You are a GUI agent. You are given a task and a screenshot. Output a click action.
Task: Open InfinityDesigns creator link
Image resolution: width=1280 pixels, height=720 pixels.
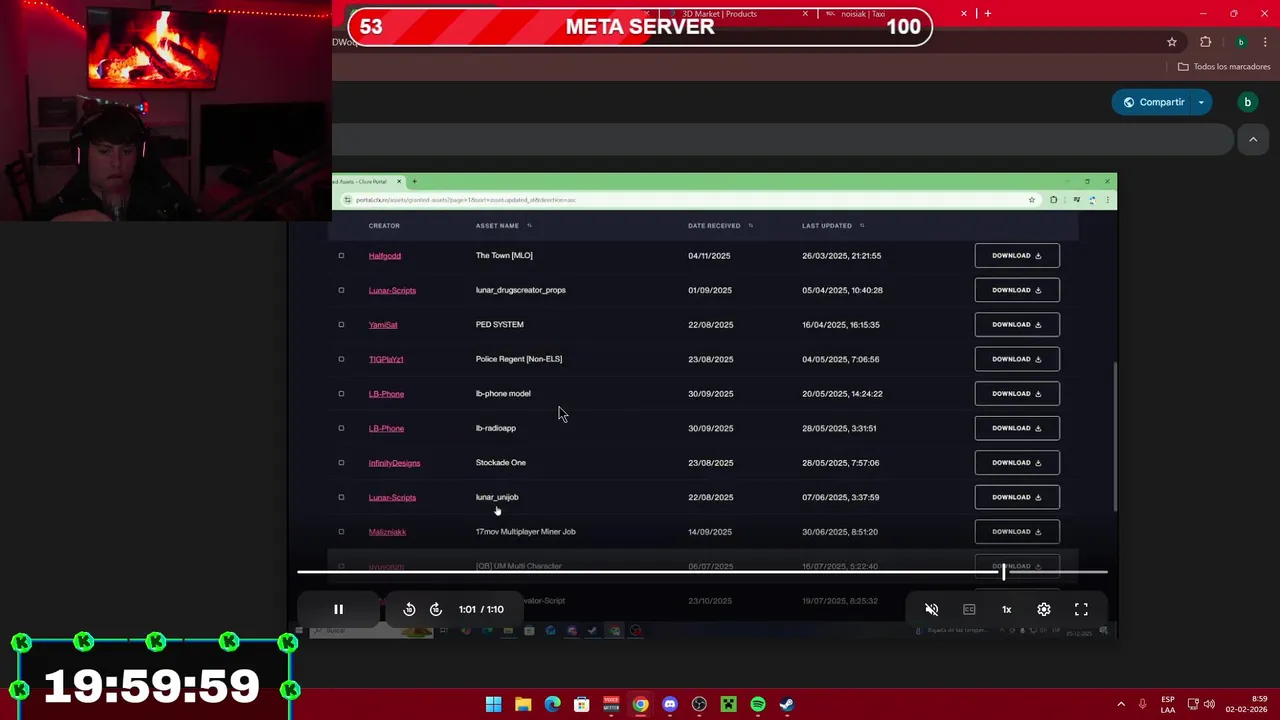click(x=394, y=463)
